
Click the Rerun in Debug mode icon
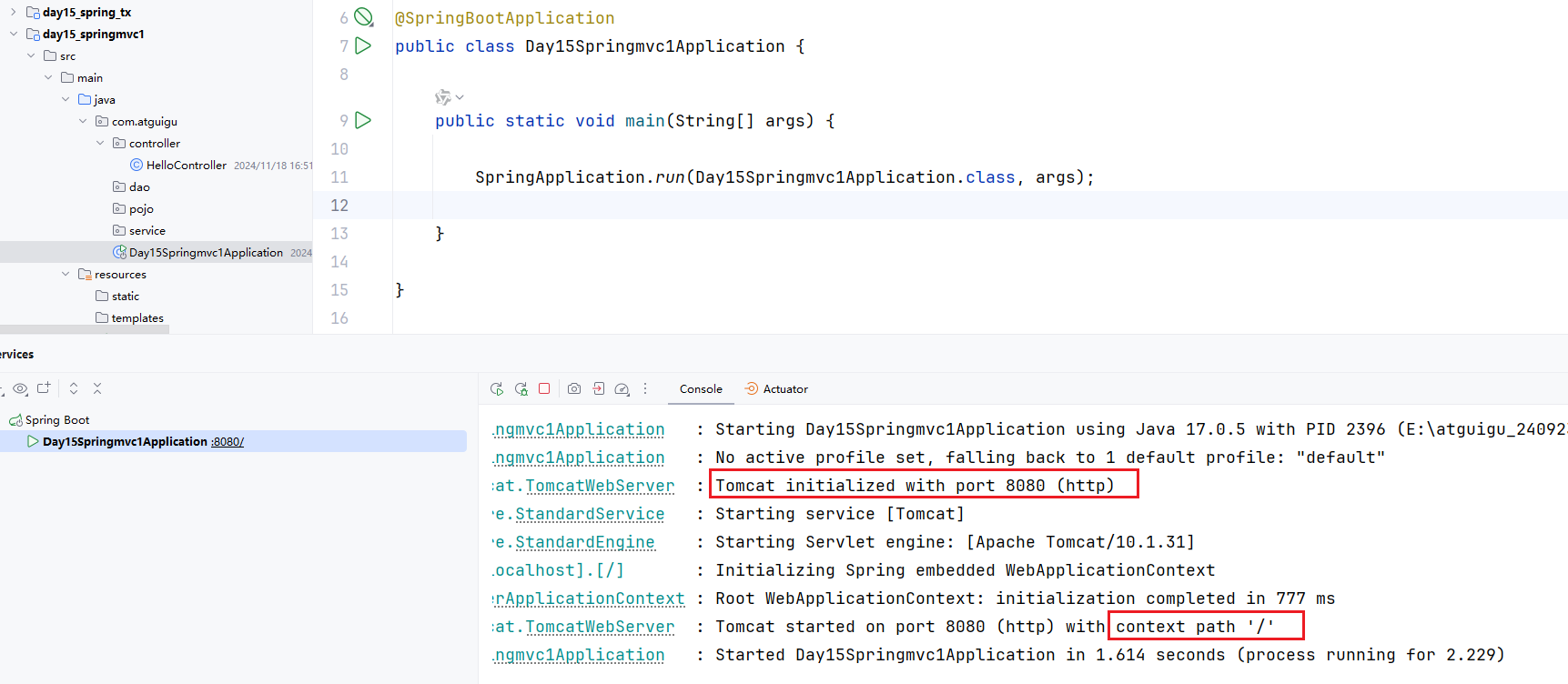pyautogui.click(x=521, y=388)
